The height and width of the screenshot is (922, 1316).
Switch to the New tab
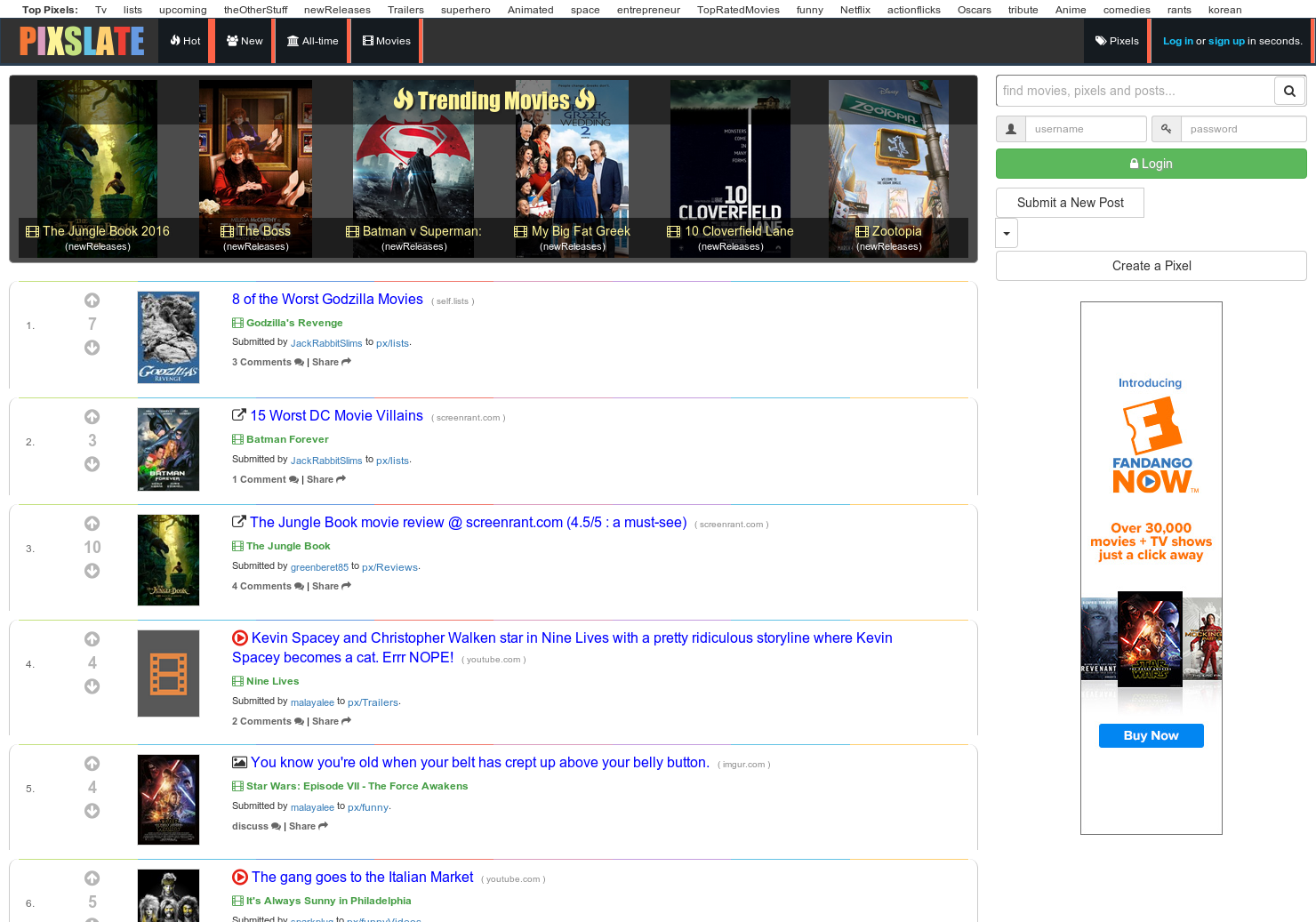click(x=245, y=41)
